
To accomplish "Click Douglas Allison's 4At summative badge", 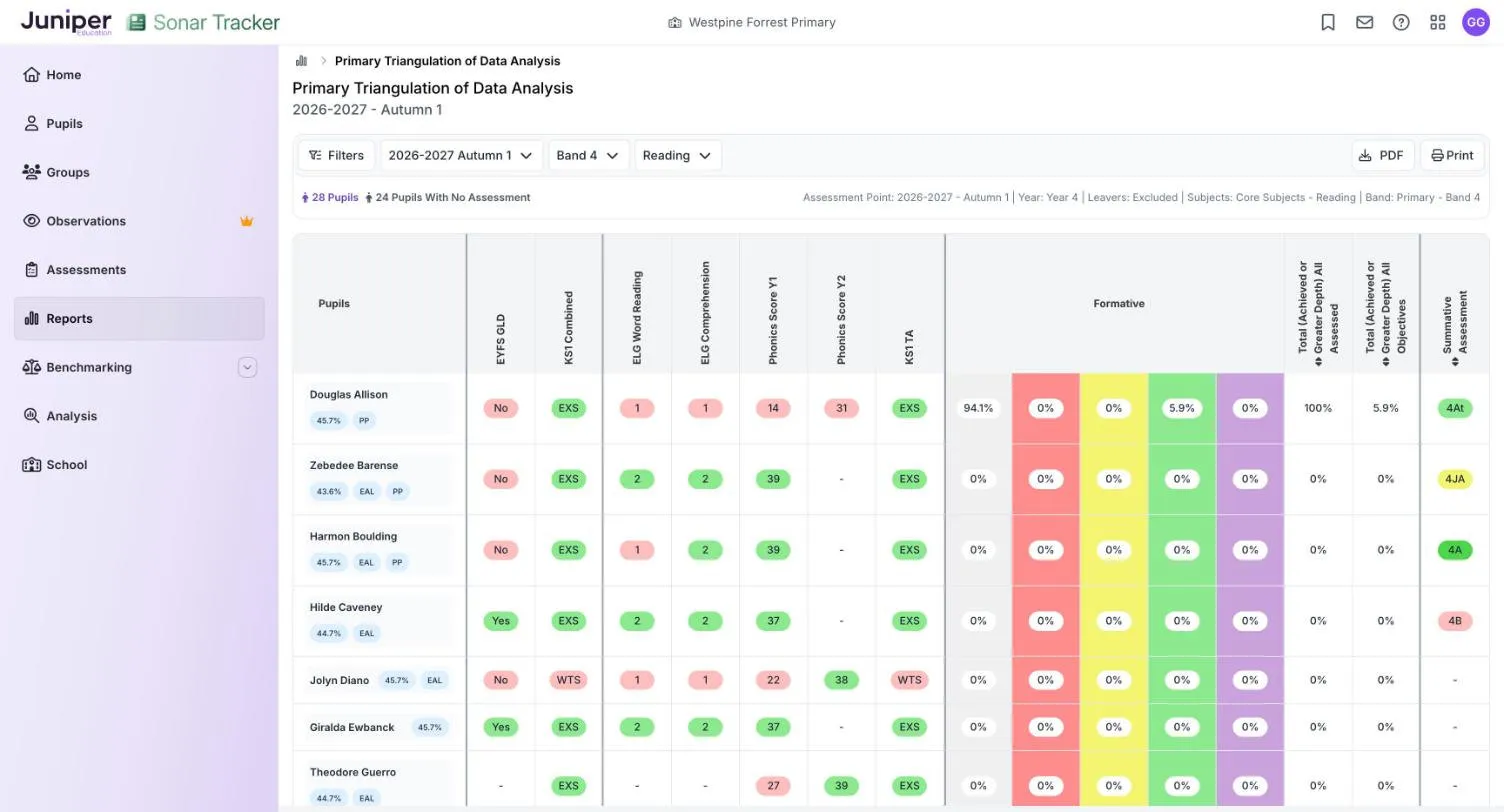I will 1454,408.
